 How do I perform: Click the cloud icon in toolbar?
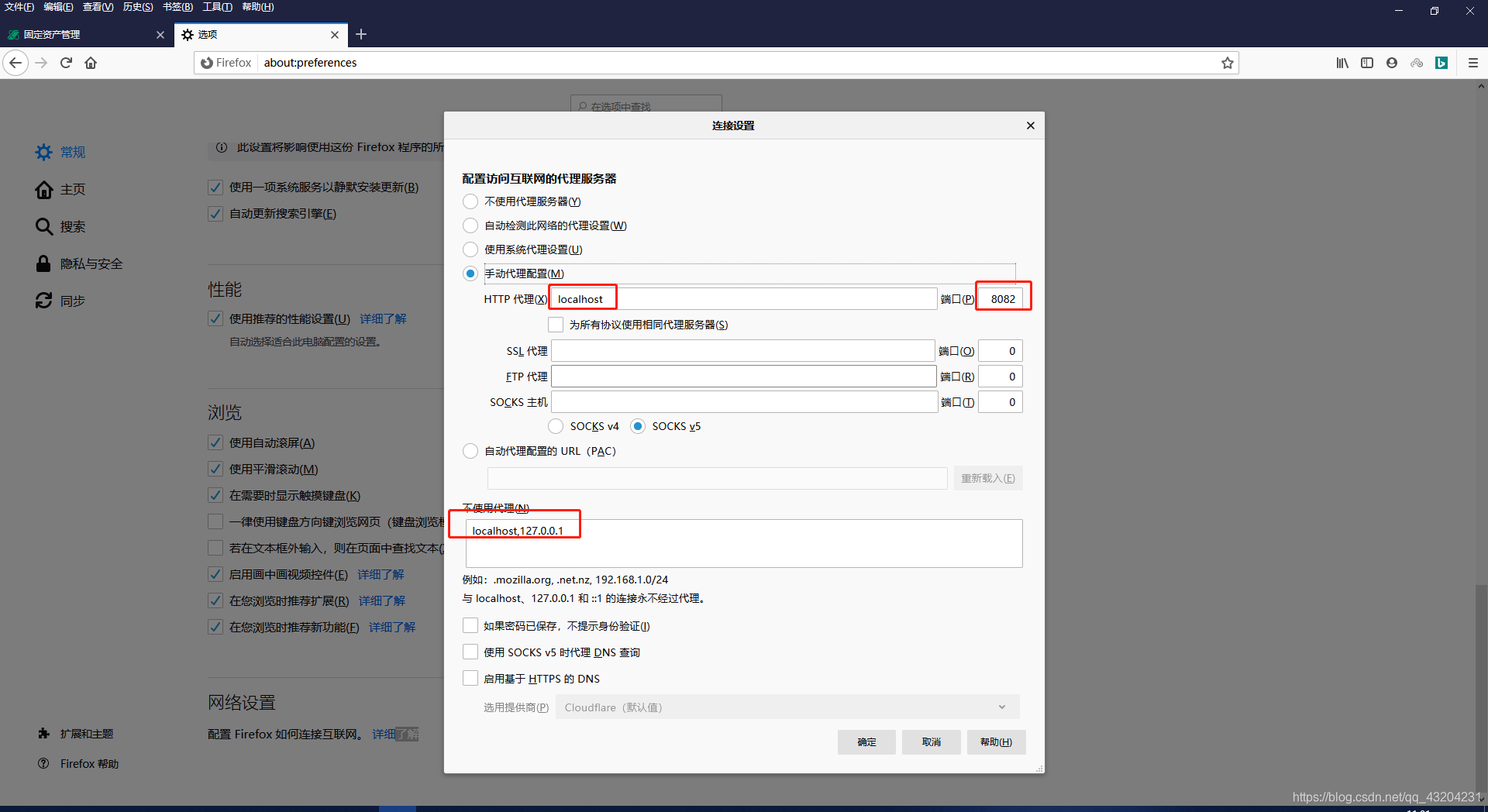pos(1417,63)
